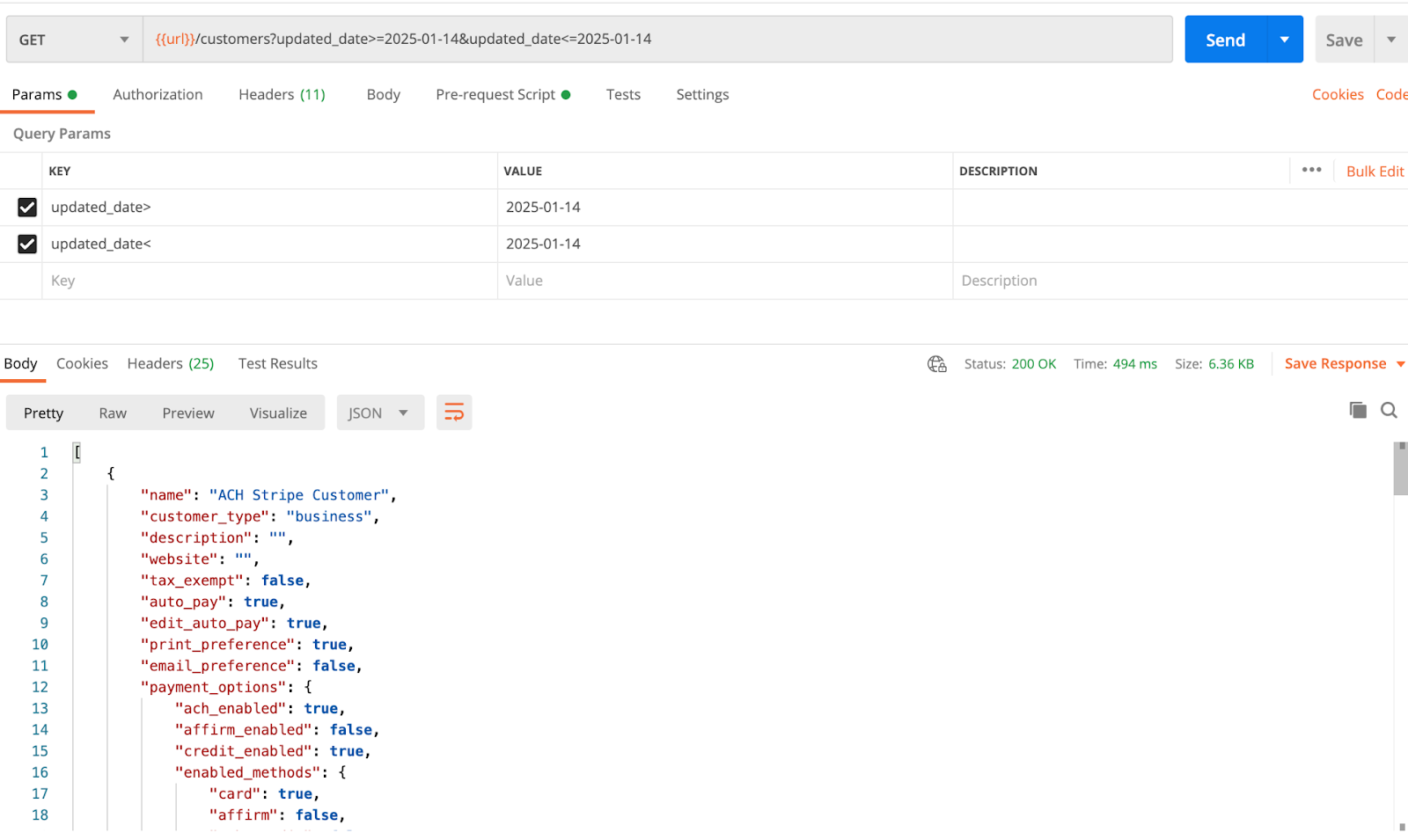The image size is (1408, 840).
Task: Switch to Pretty view
Action: [x=43, y=413]
